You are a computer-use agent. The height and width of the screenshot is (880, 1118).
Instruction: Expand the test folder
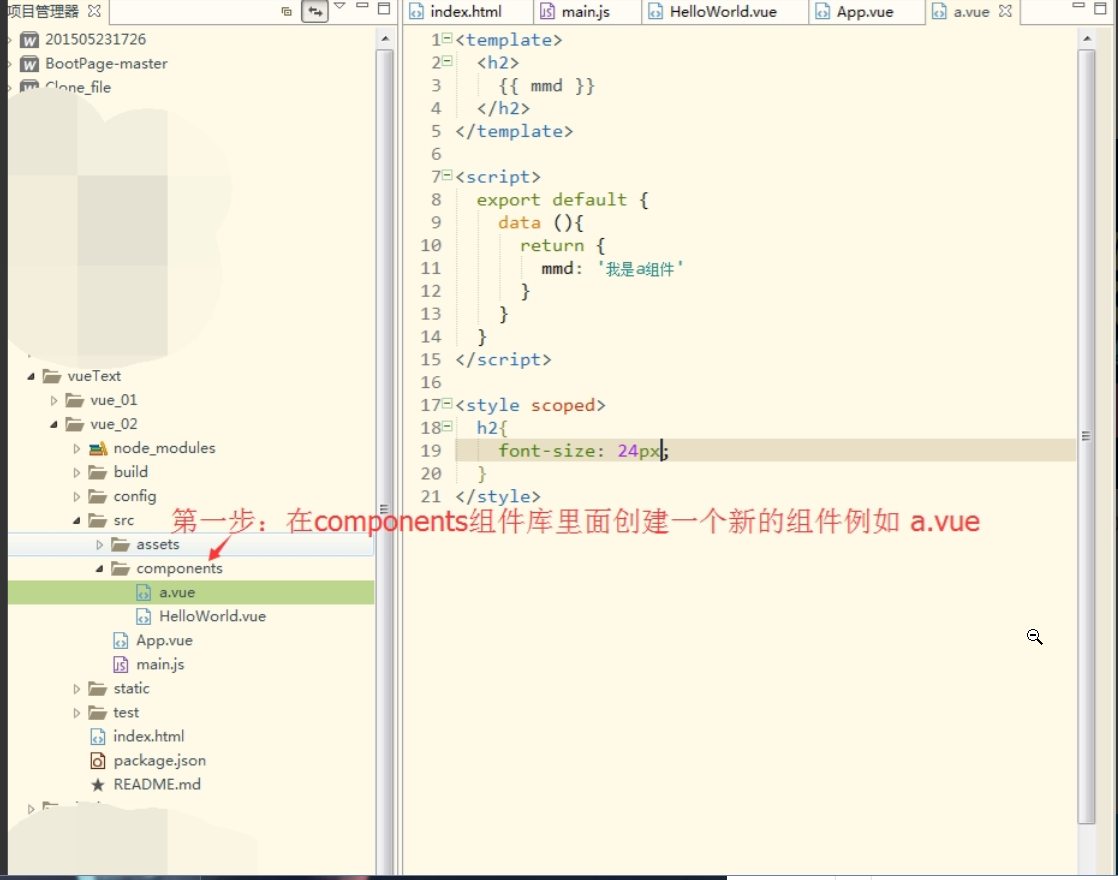pos(76,712)
